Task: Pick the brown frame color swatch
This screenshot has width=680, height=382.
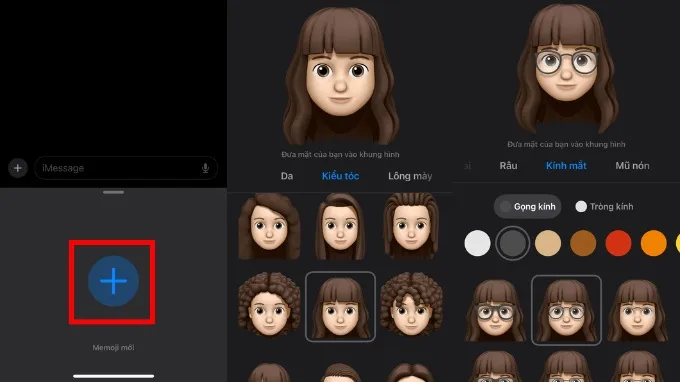Action: coord(583,243)
